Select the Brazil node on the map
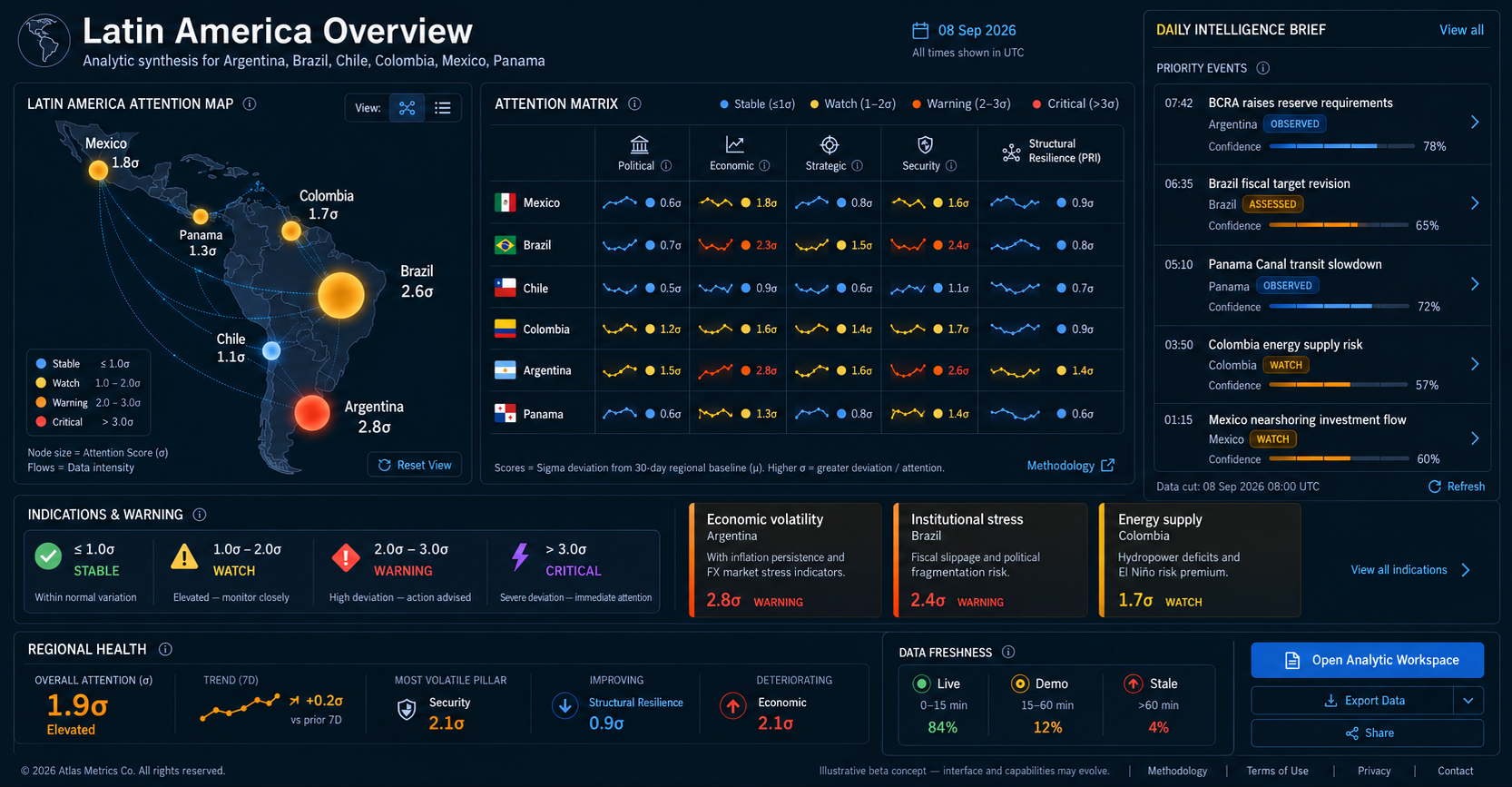Image resolution: width=1512 pixels, height=787 pixels. [x=340, y=295]
